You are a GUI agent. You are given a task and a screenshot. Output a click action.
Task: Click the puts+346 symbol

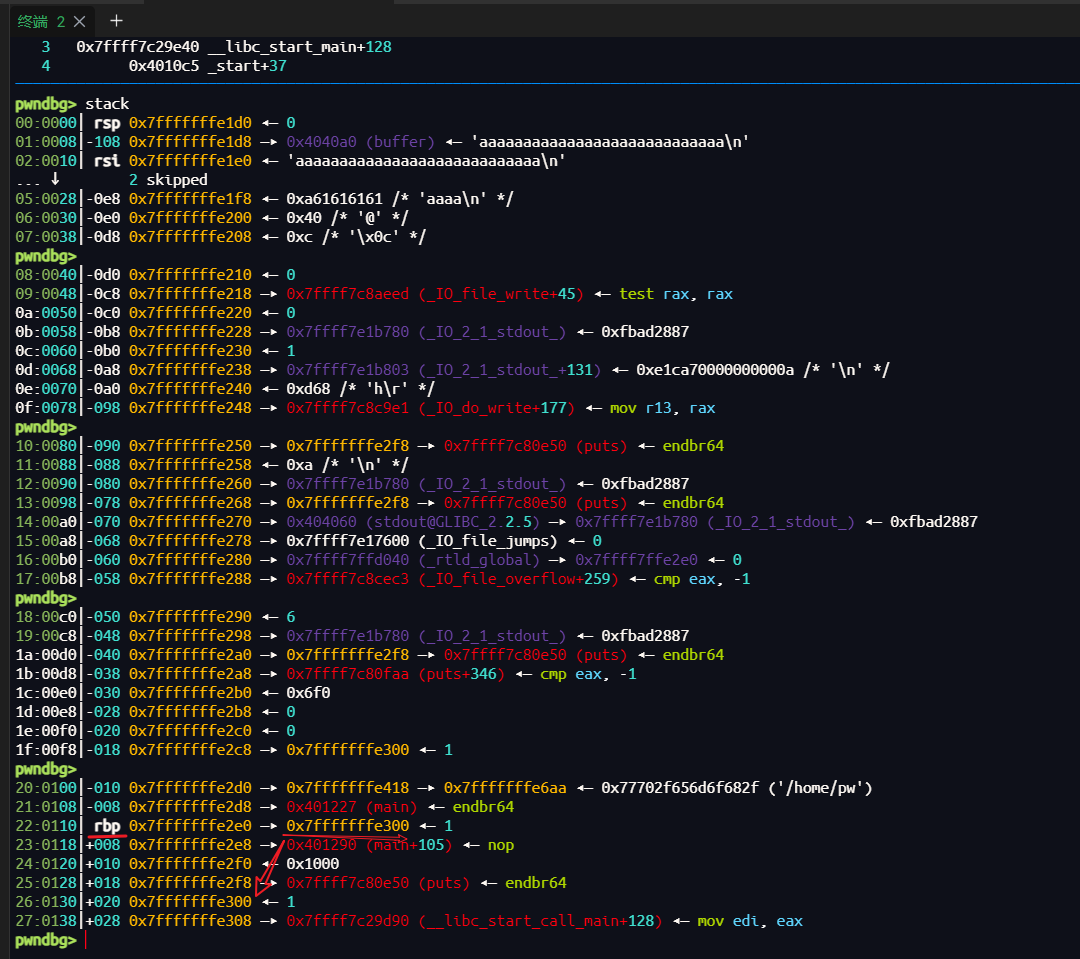click(461, 674)
